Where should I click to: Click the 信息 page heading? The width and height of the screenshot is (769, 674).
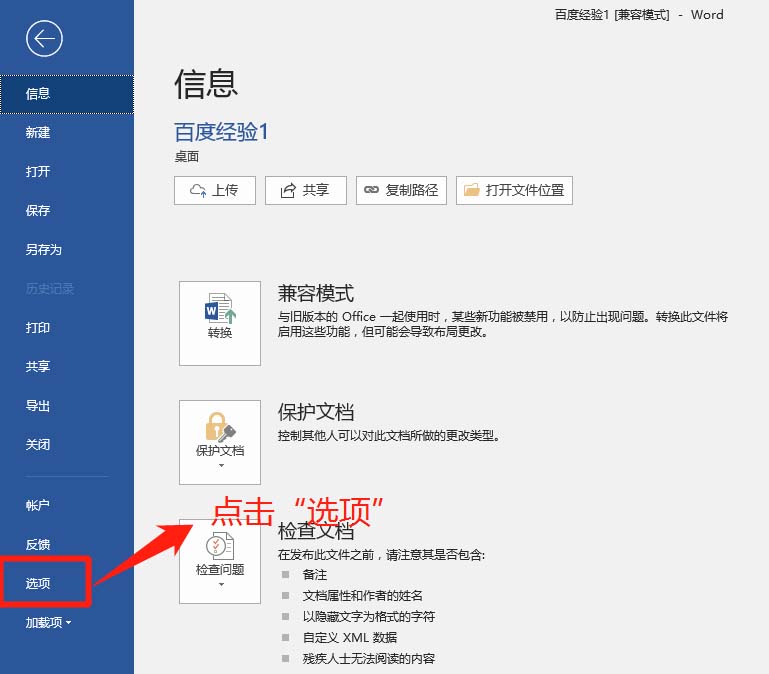point(206,83)
